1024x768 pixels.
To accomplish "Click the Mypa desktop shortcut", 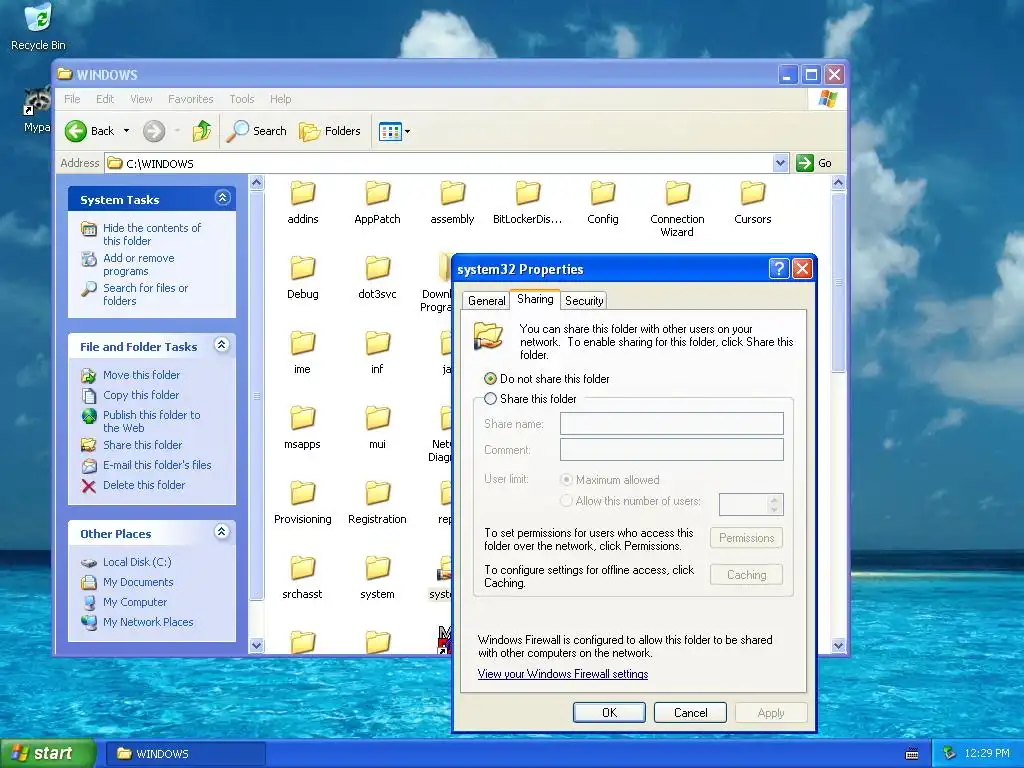I will (37, 111).
